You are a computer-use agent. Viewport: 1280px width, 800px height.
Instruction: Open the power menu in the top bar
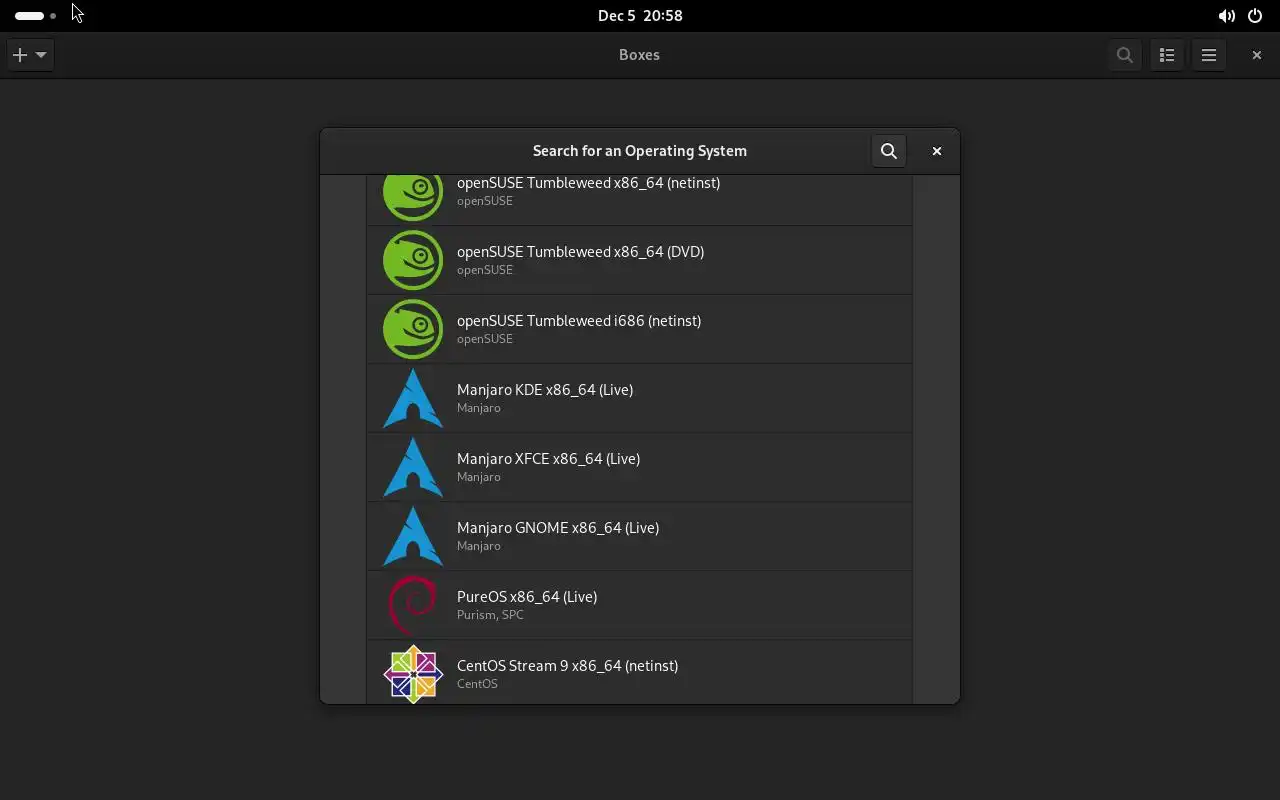1255,16
